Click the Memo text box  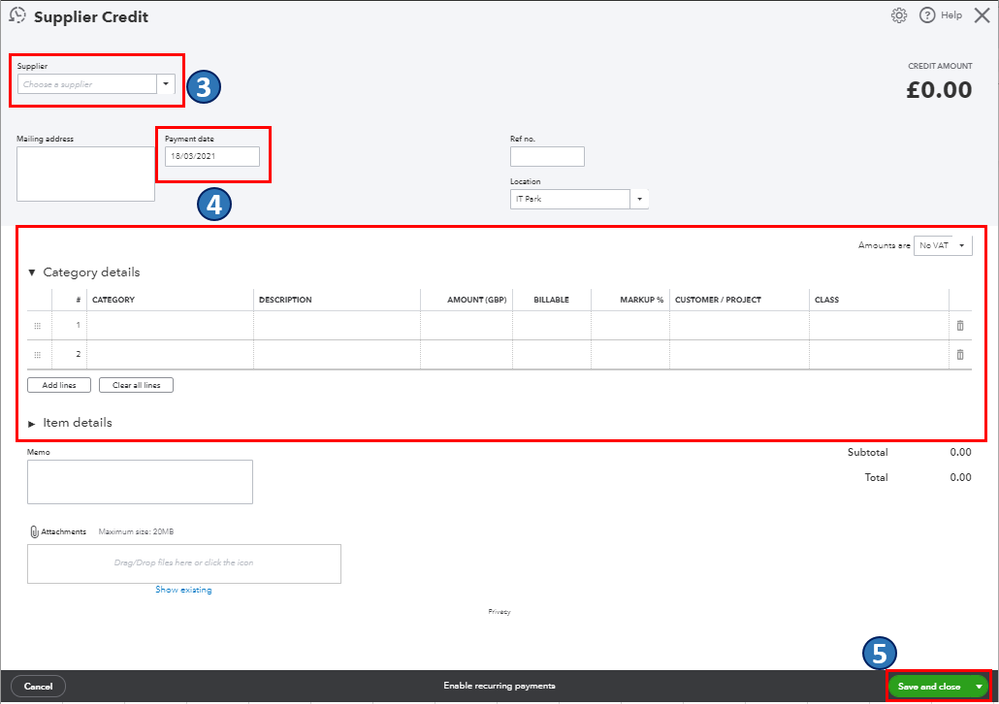coord(140,482)
